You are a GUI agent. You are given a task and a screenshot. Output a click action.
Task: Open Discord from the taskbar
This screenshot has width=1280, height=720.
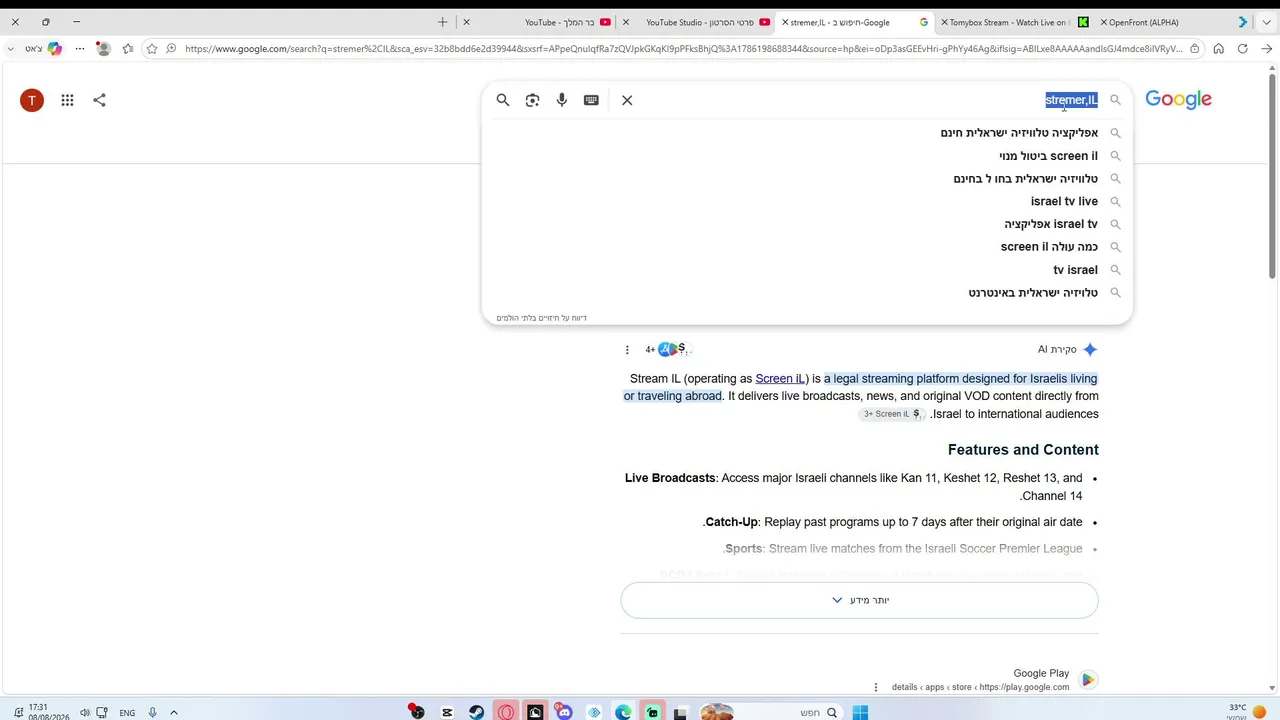pyautogui.click(x=564, y=712)
